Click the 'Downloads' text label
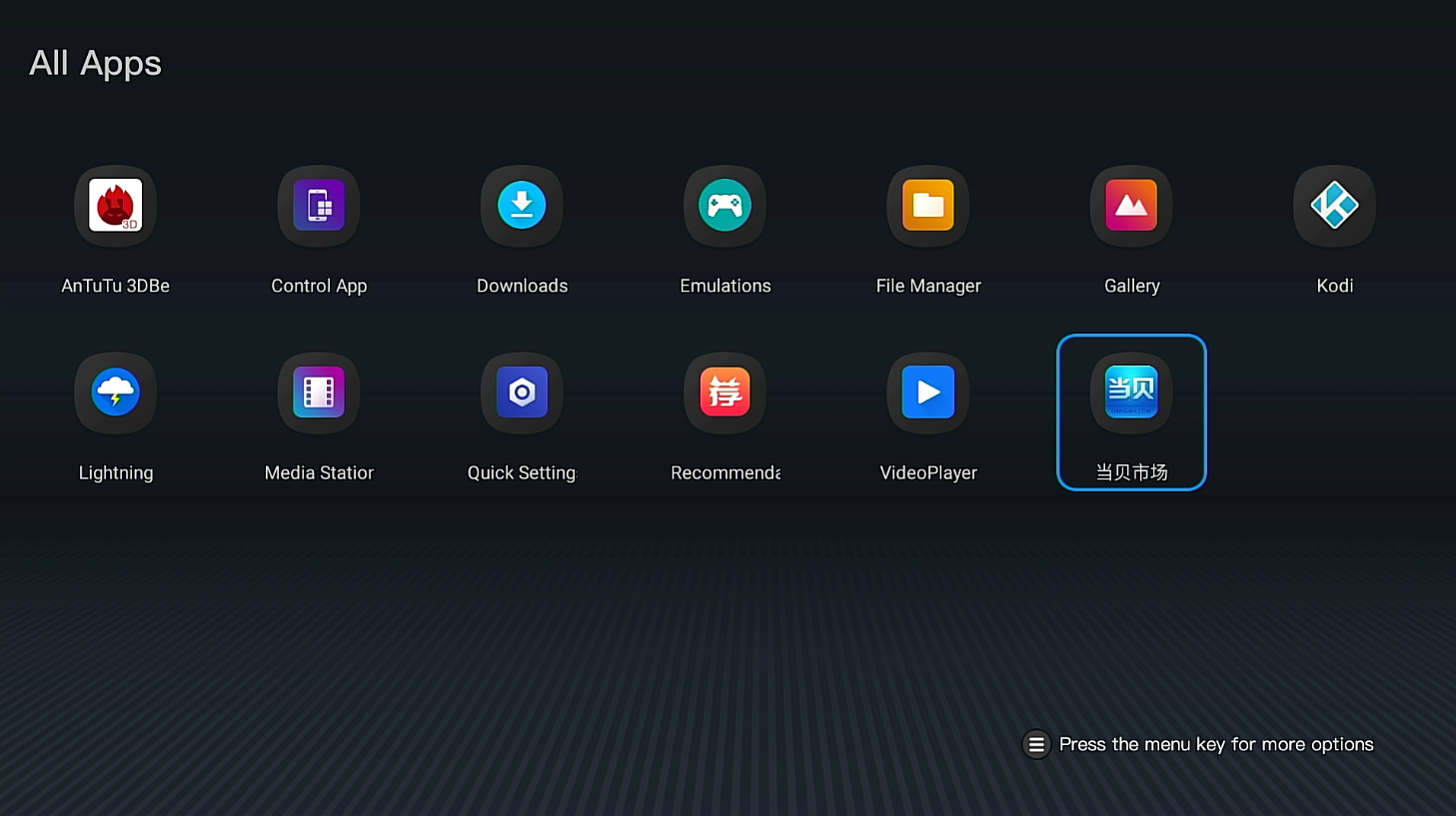 522,286
